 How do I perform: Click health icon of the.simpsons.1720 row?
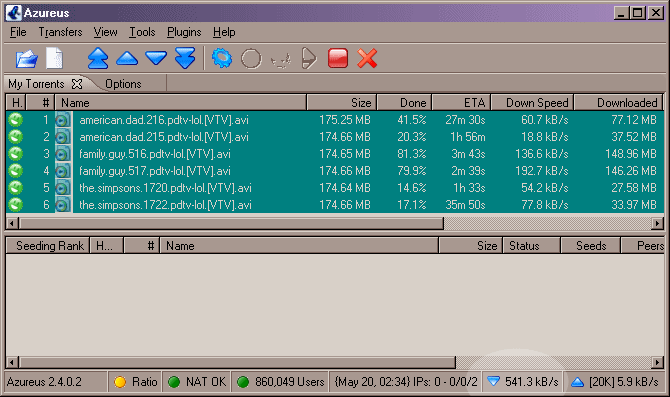pyautogui.click(x=16, y=188)
